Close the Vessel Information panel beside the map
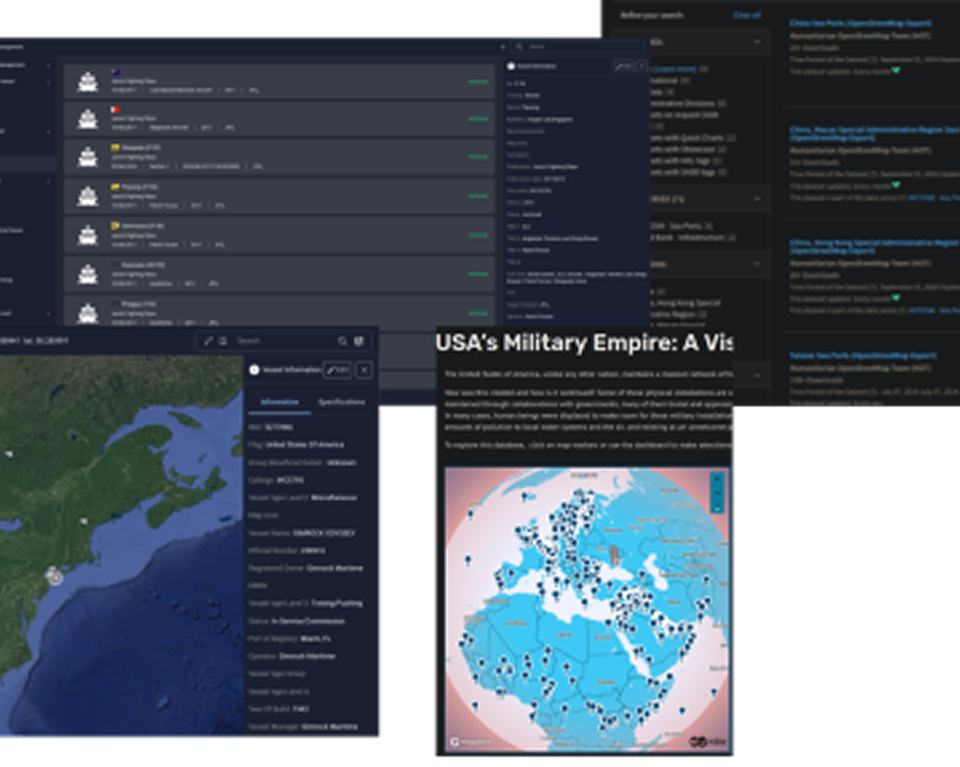The width and height of the screenshot is (960, 767). pyautogui.click(x=364, y=370)
